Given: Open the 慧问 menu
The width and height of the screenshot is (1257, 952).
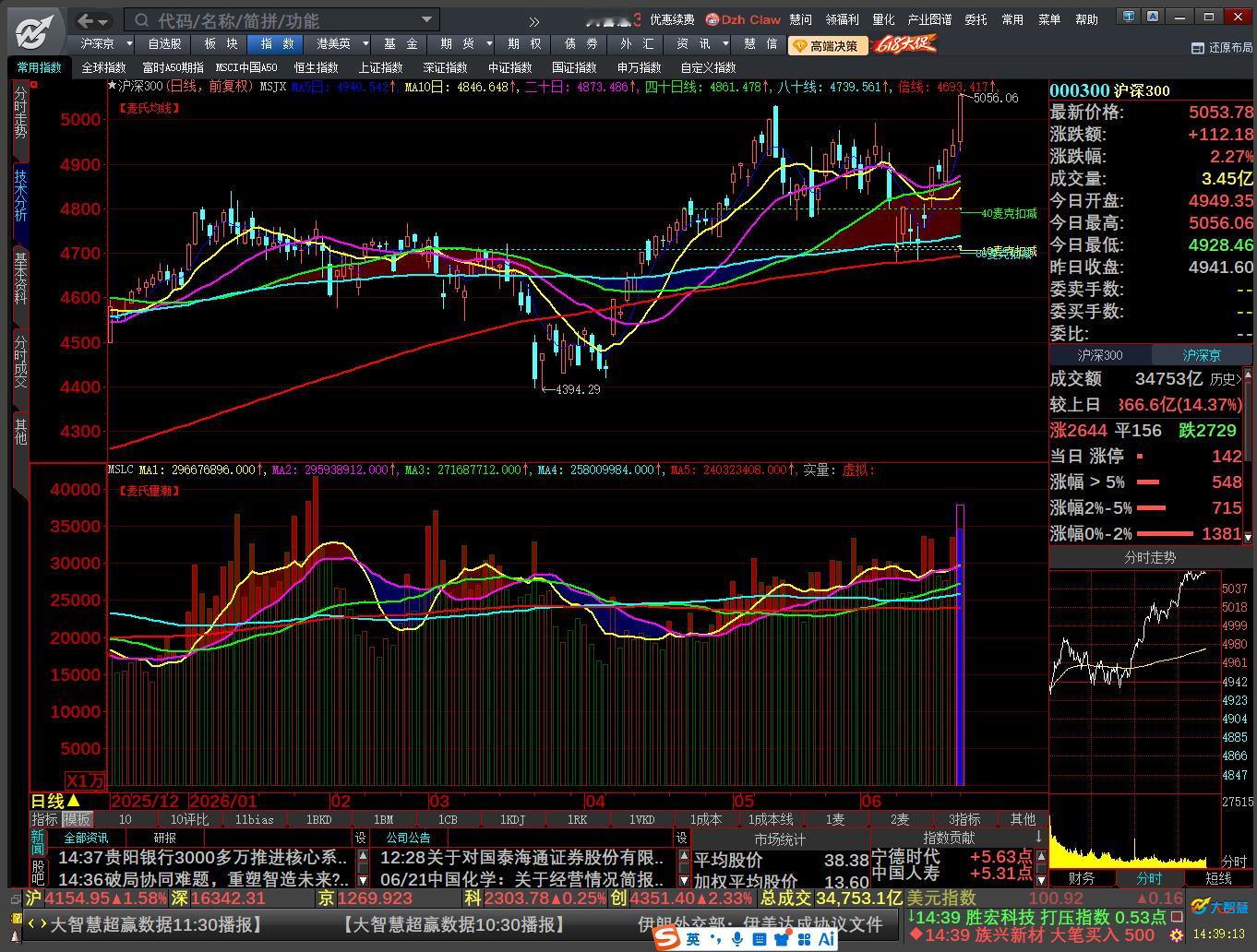Looking at the screenshot, I should pyautogui.click(x=800, y=19).
